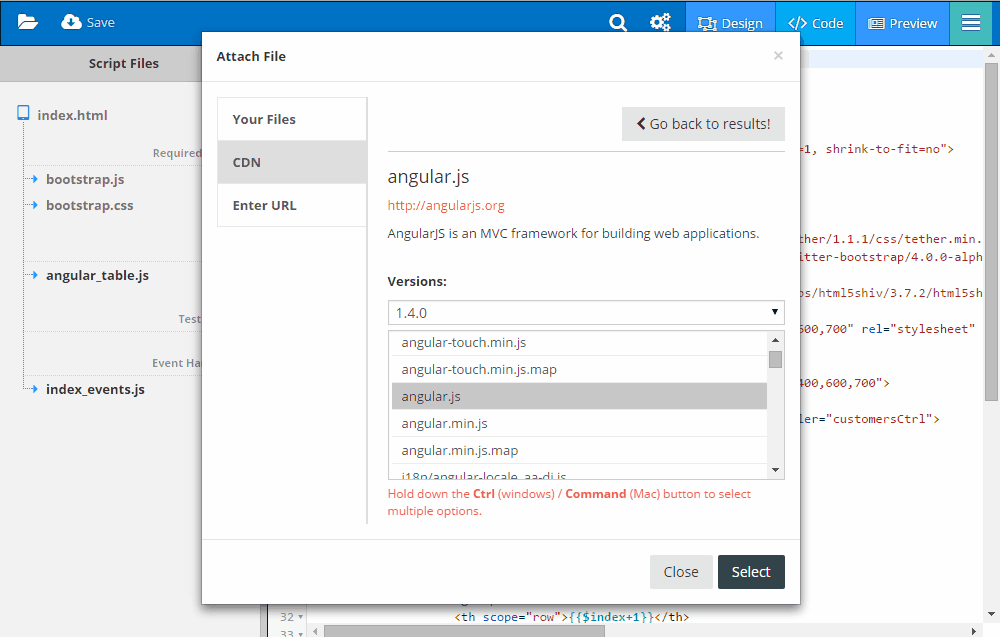
Task: Close the Attach File dialog with Close button
Action: point(681,571)
